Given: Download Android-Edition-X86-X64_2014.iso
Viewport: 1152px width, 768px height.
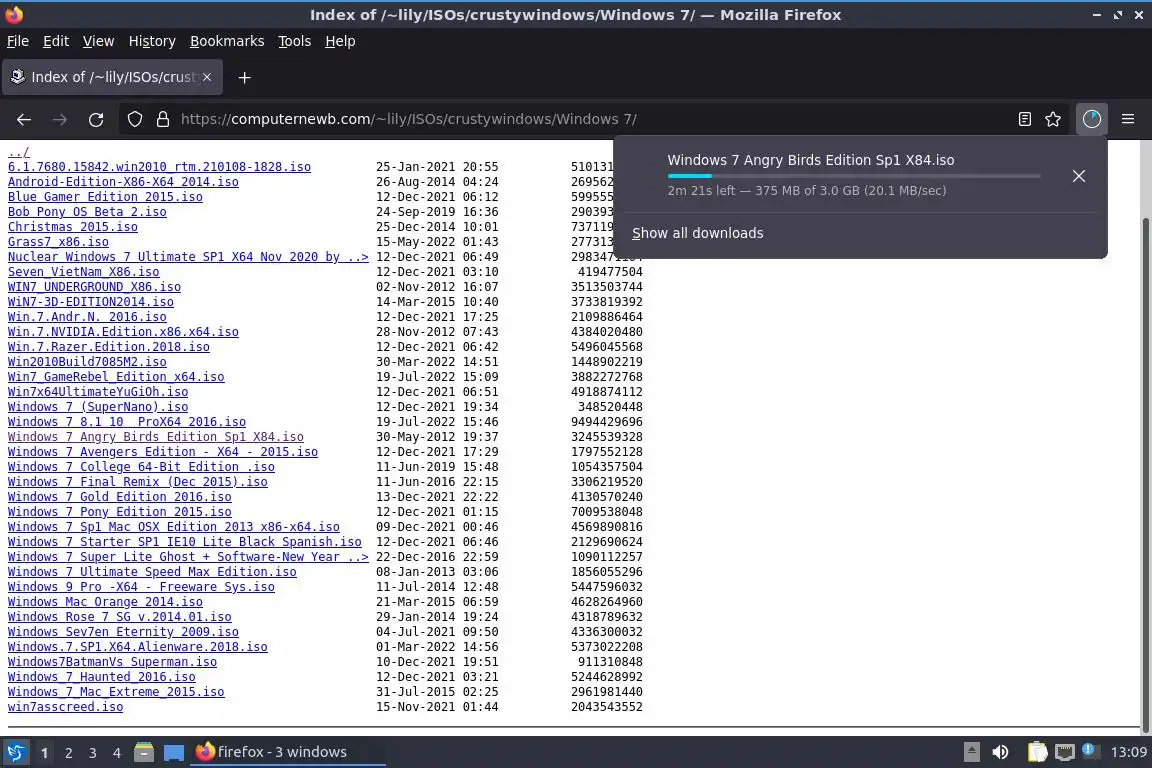Looking at the screenshot, I should [x=123, y=182].
